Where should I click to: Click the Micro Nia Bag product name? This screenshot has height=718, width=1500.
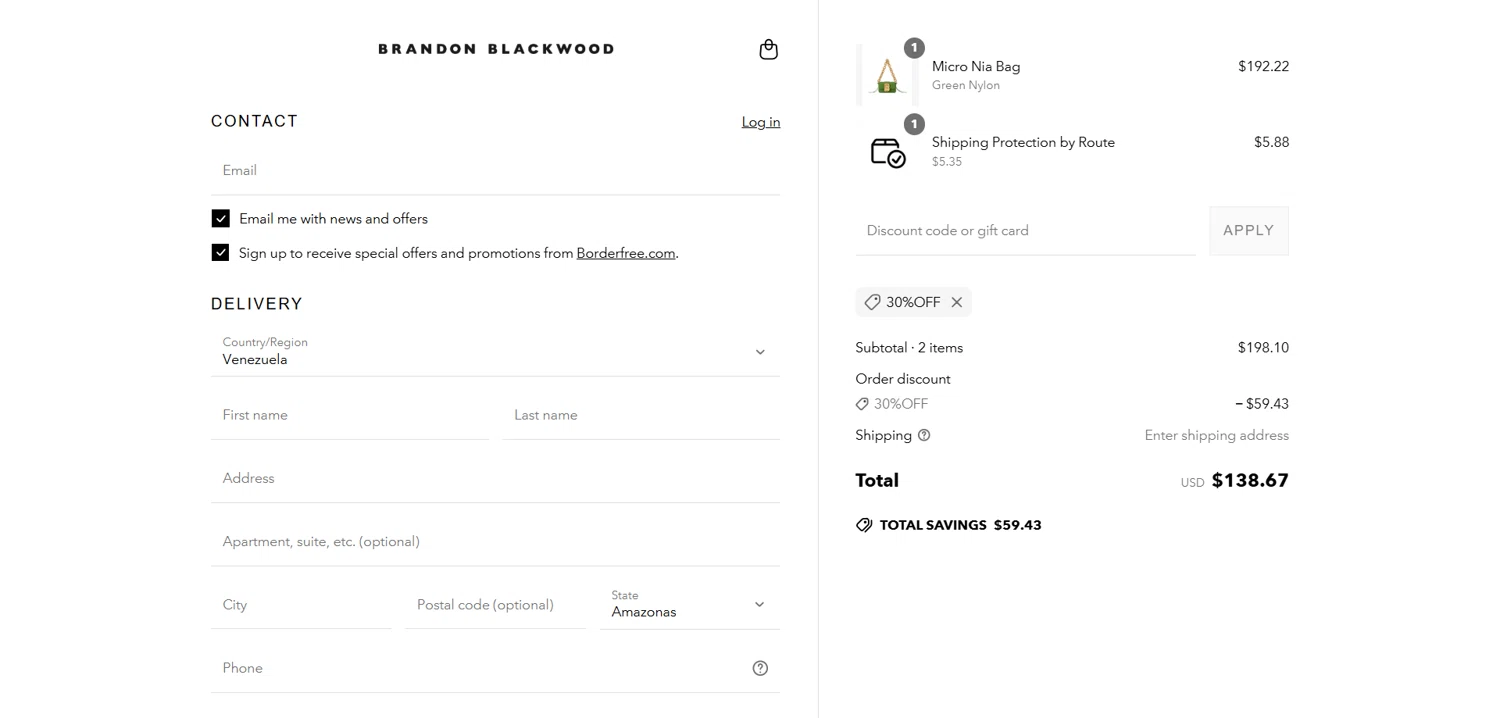[976, 67]
